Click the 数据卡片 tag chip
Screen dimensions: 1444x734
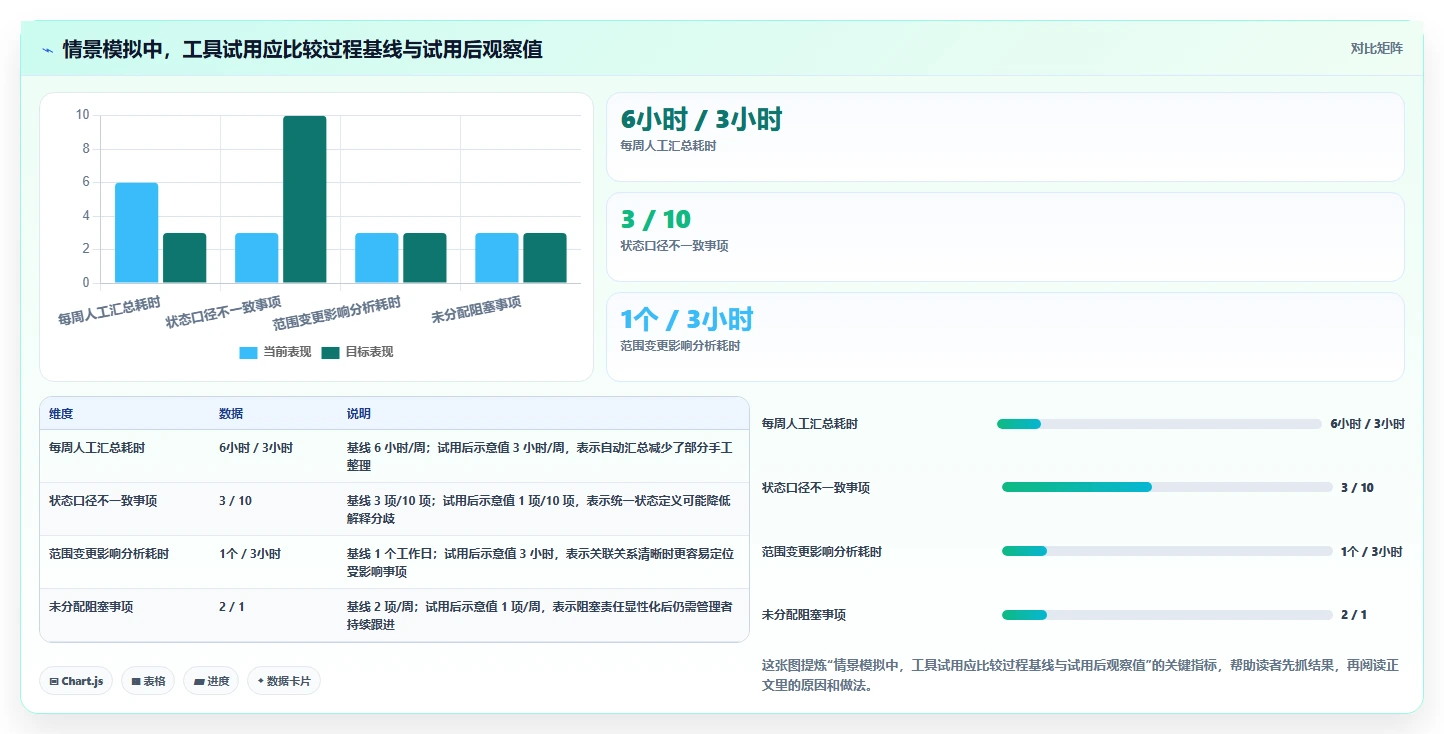(284, 681)
